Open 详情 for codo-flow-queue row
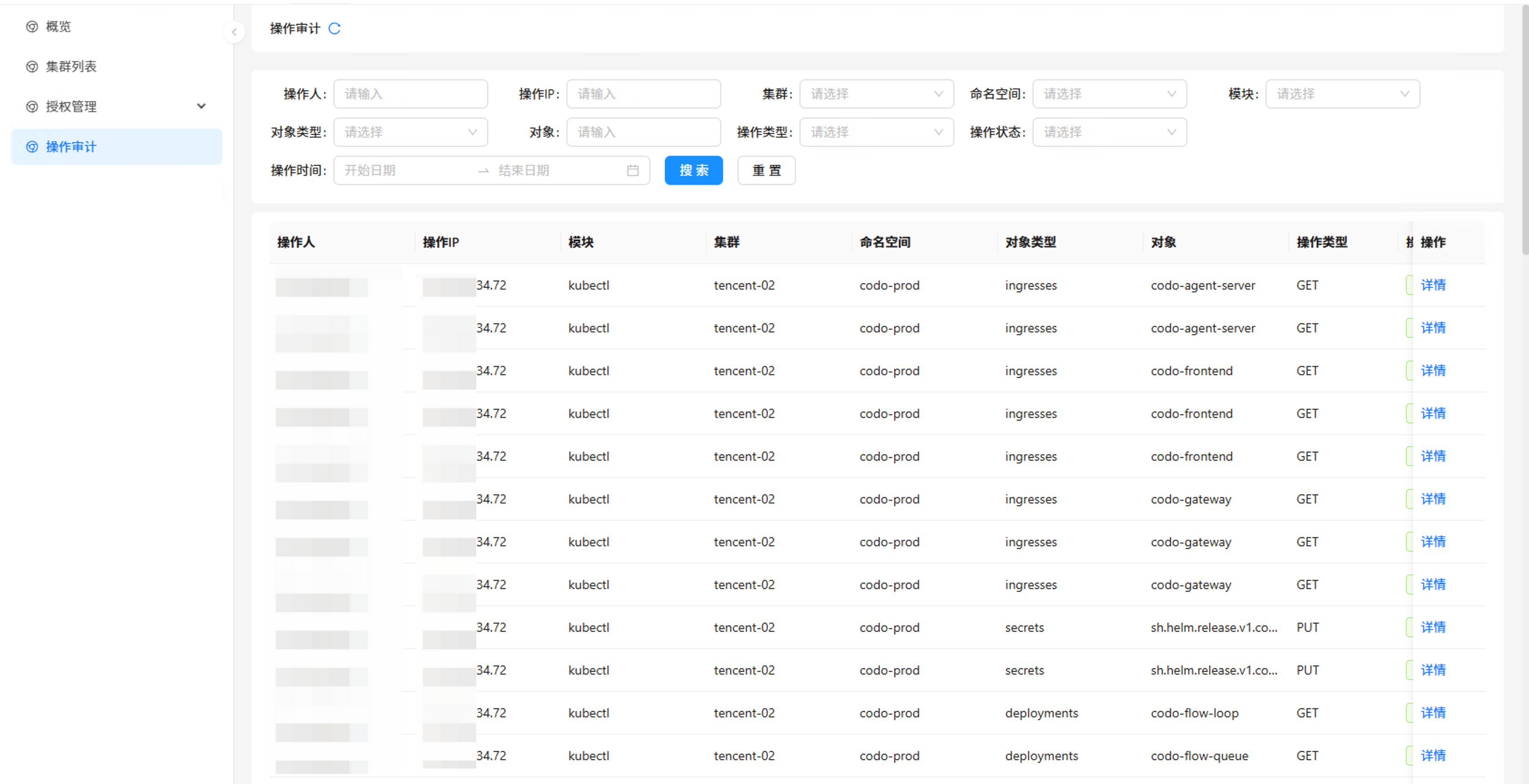Screen dimensions: 1529x784 tap(1433, 755)
